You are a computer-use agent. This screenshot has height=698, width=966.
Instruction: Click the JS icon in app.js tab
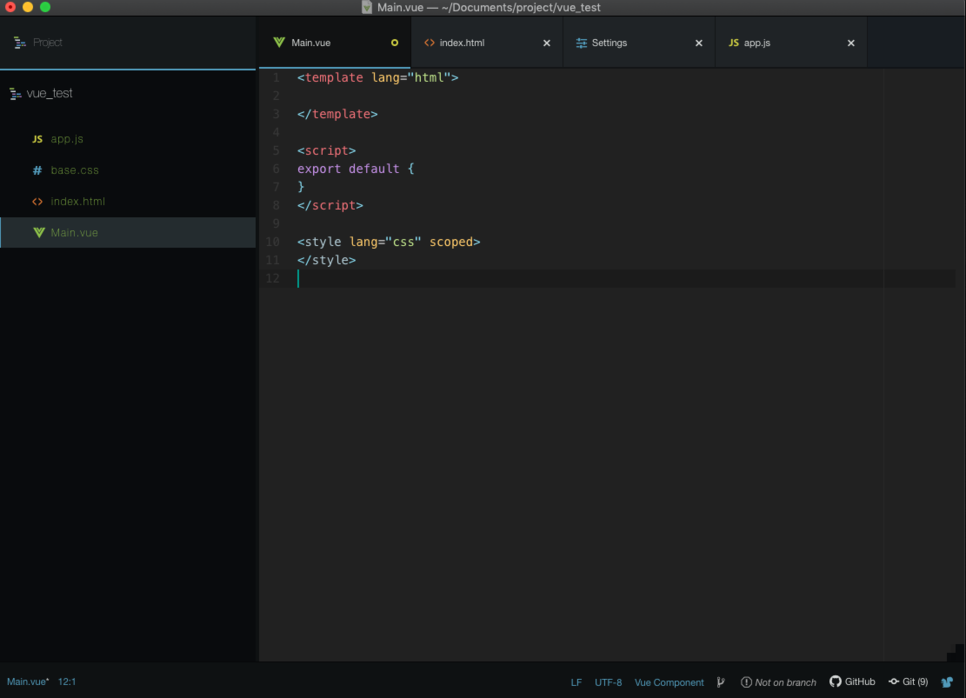(733, 43)
